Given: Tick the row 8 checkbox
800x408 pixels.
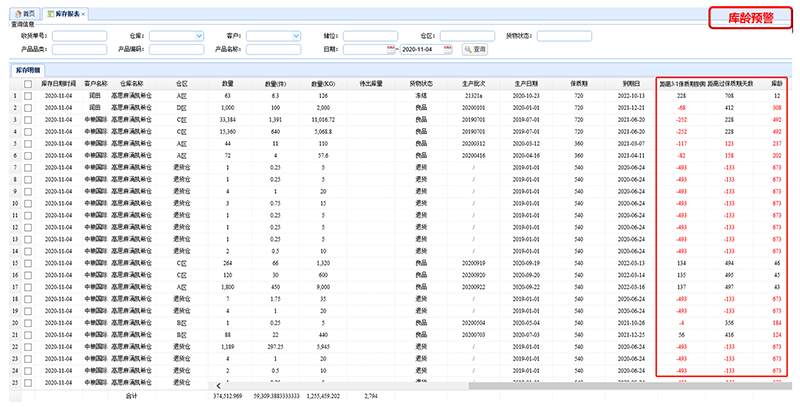Looking at the screenshot, I should click(x=28, y=180).
